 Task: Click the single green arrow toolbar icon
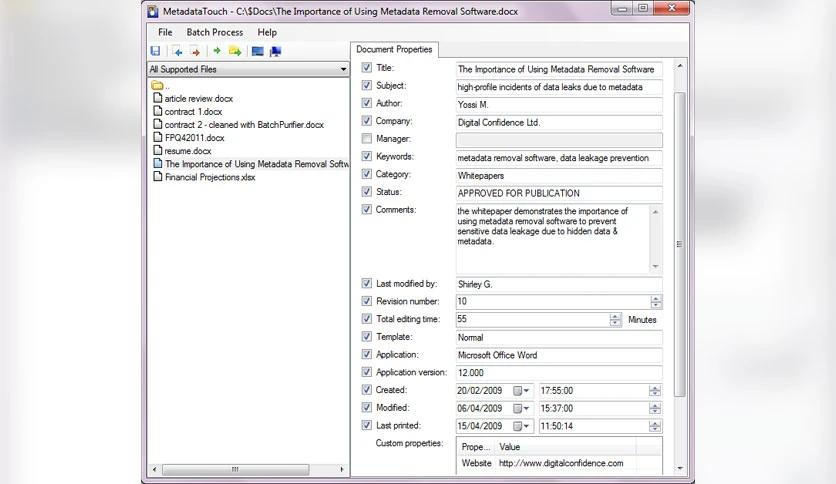coord(216,51)
